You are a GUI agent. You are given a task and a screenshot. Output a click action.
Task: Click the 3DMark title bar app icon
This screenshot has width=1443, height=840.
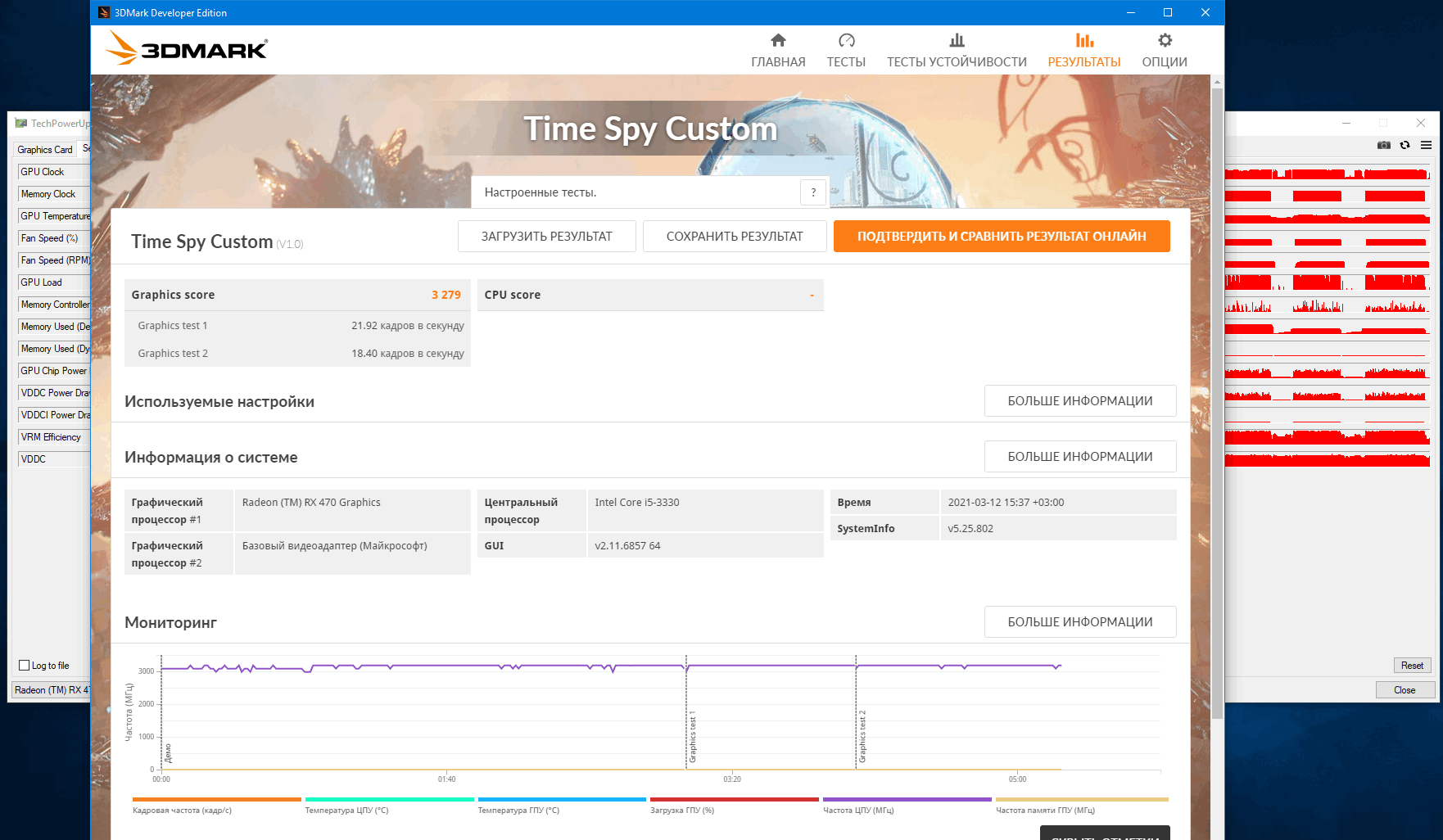point(104,12)
